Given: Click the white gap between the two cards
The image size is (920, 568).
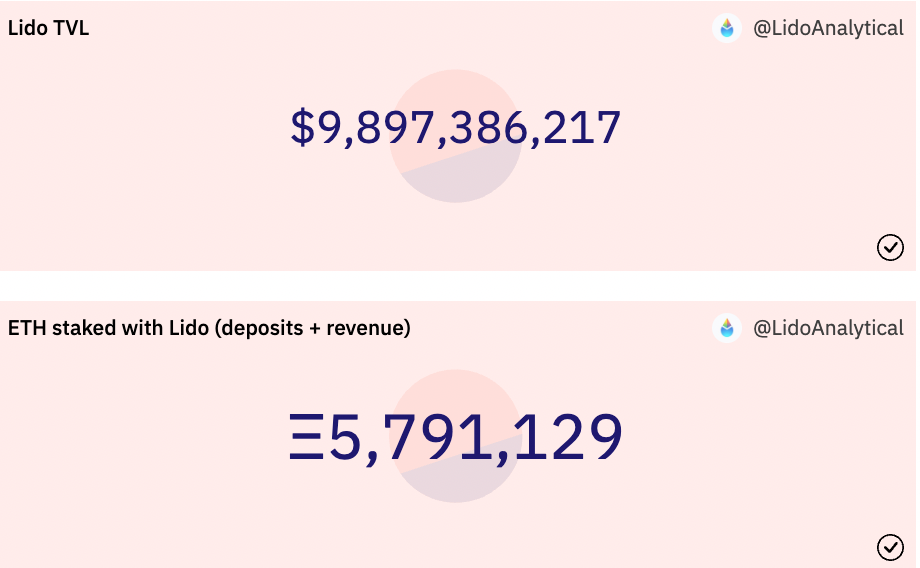Looking at the screenshot, I should (460, 285).
